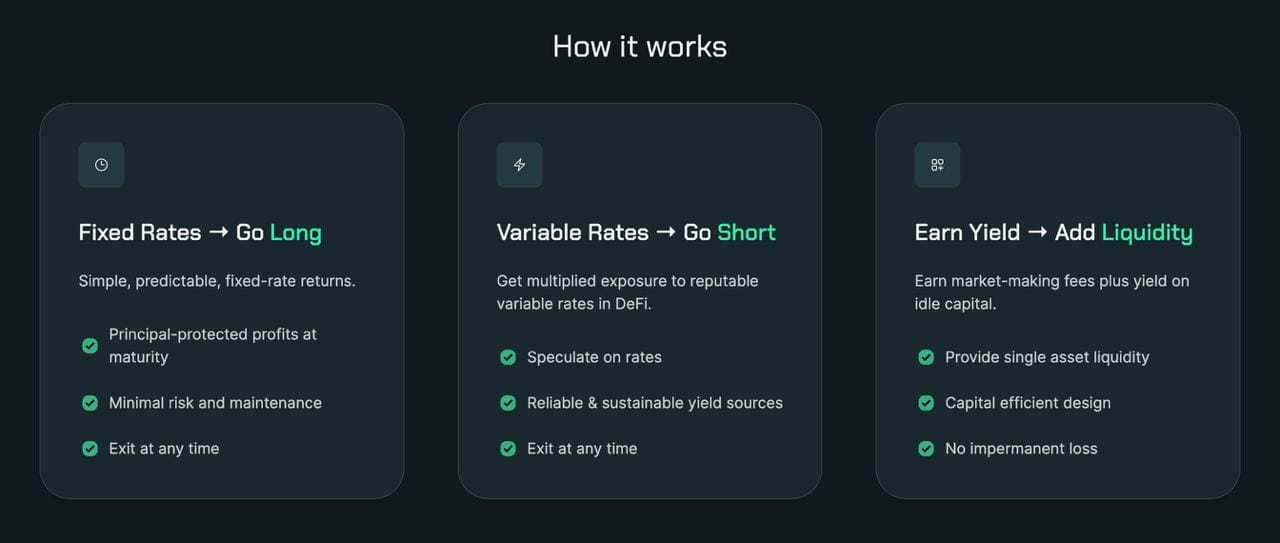Click checkmark next to Capital efficient design

[x=926, y=403]
